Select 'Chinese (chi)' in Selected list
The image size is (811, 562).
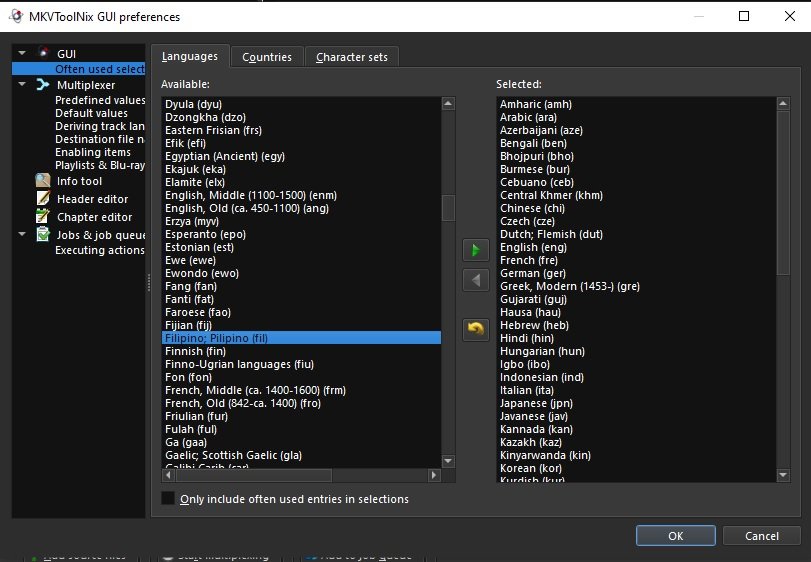636,208
